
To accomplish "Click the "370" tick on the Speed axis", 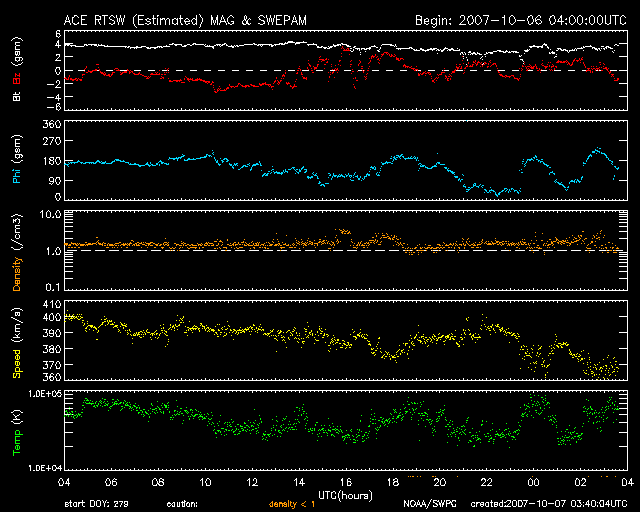I will click(x=52, y=365).
